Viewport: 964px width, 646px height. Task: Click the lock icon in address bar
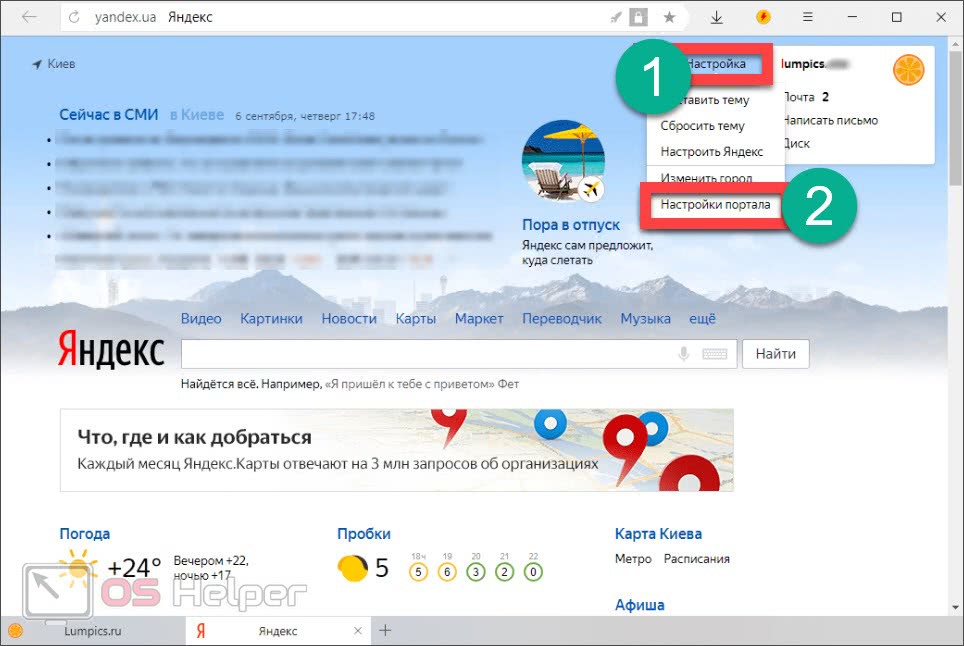point(639,17)
